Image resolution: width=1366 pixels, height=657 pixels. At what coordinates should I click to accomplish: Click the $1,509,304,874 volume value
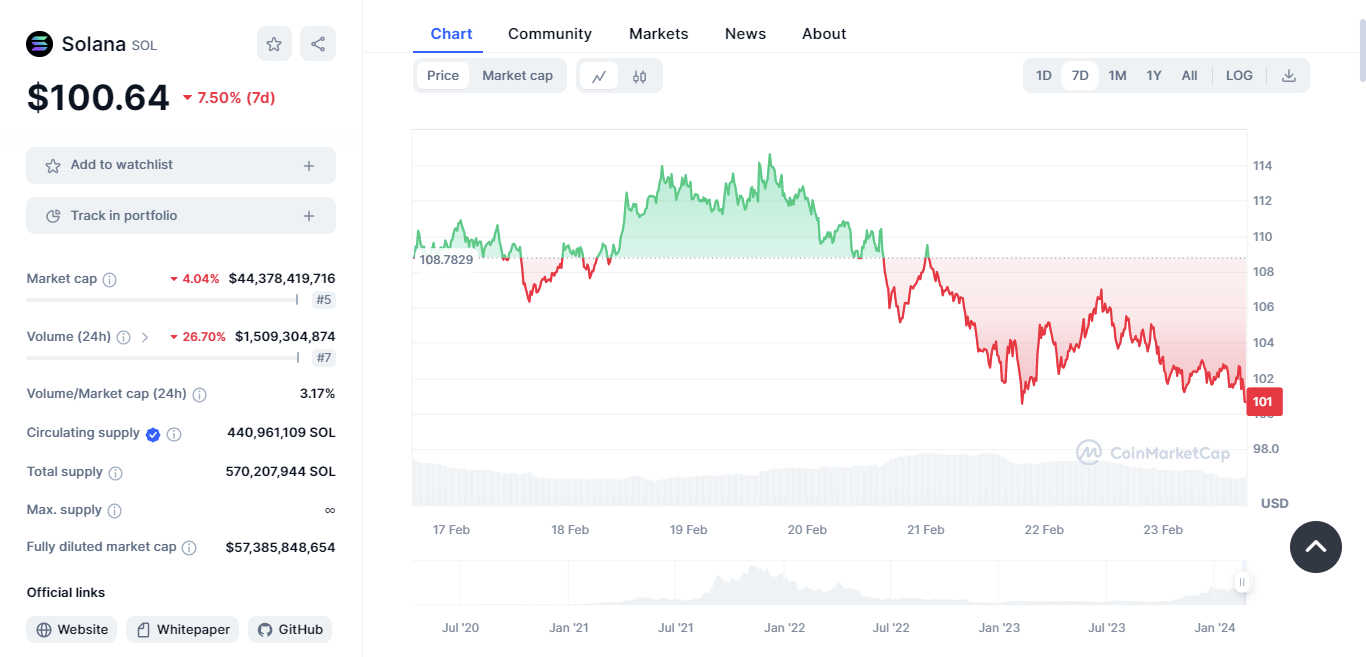[x=285, y=337]
